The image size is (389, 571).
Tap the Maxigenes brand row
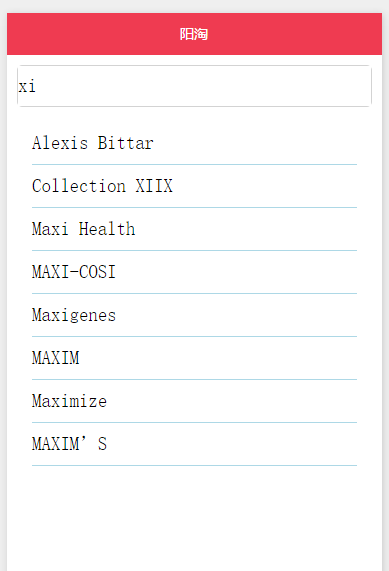(x=194, y=315)
